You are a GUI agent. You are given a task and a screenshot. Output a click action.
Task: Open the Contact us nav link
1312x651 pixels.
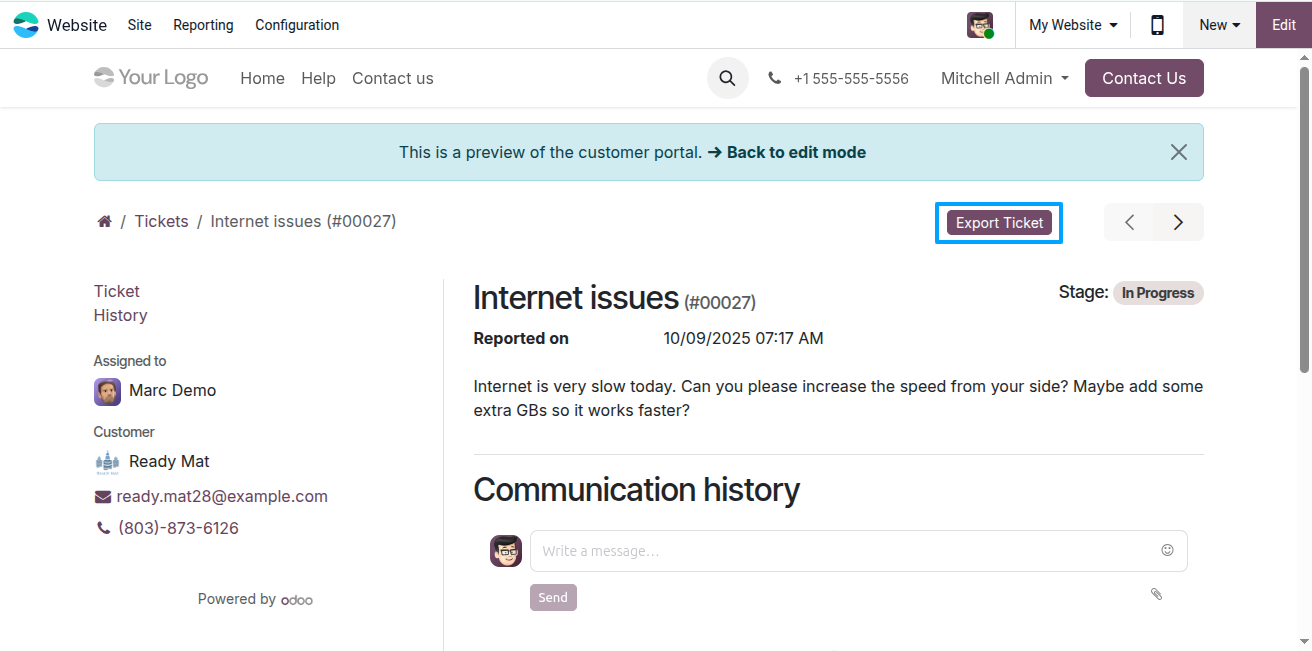click(393, 78)
